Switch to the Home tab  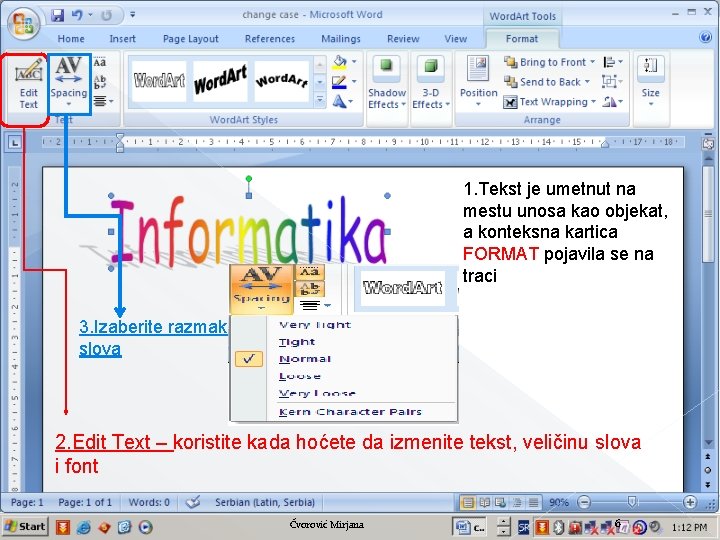(71, 39)
